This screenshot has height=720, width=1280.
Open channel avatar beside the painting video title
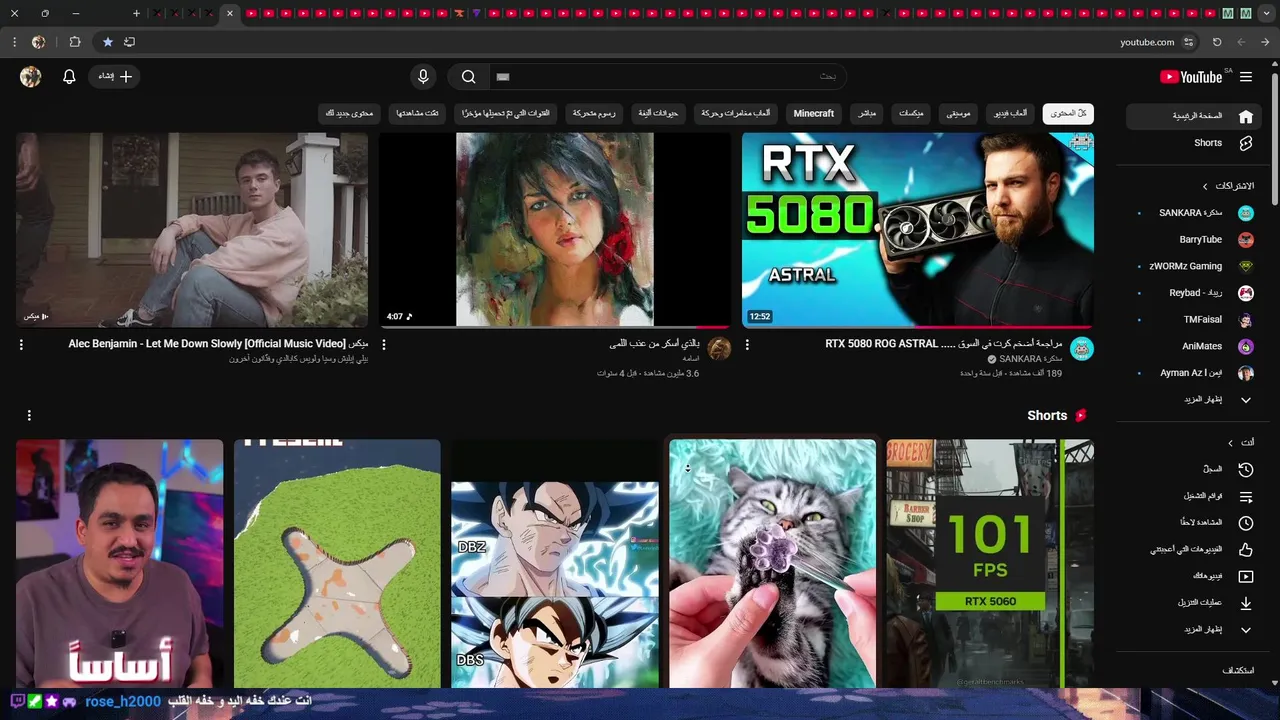(719, 349)
